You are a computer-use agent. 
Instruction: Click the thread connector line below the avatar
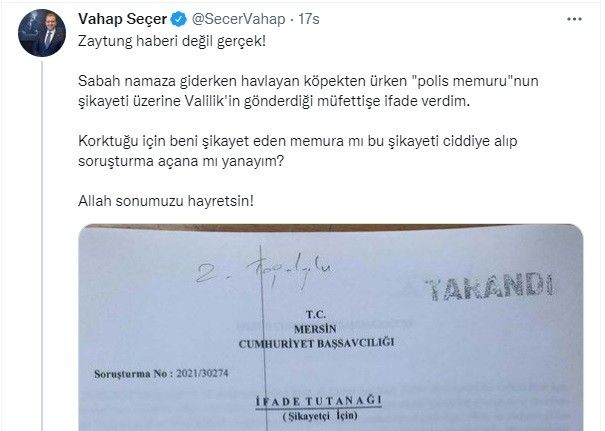(42, 245)
